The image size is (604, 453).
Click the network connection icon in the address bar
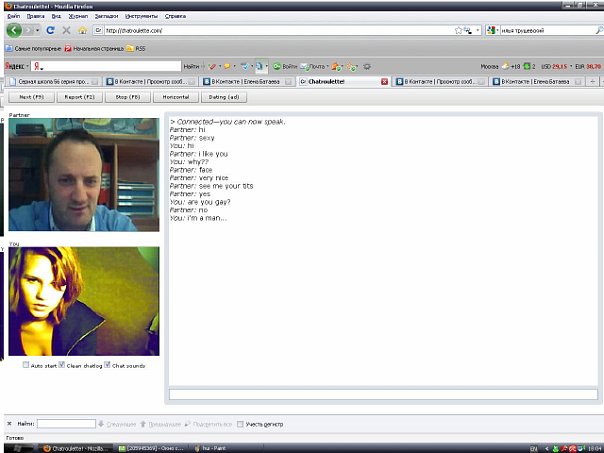coord(468,30)
